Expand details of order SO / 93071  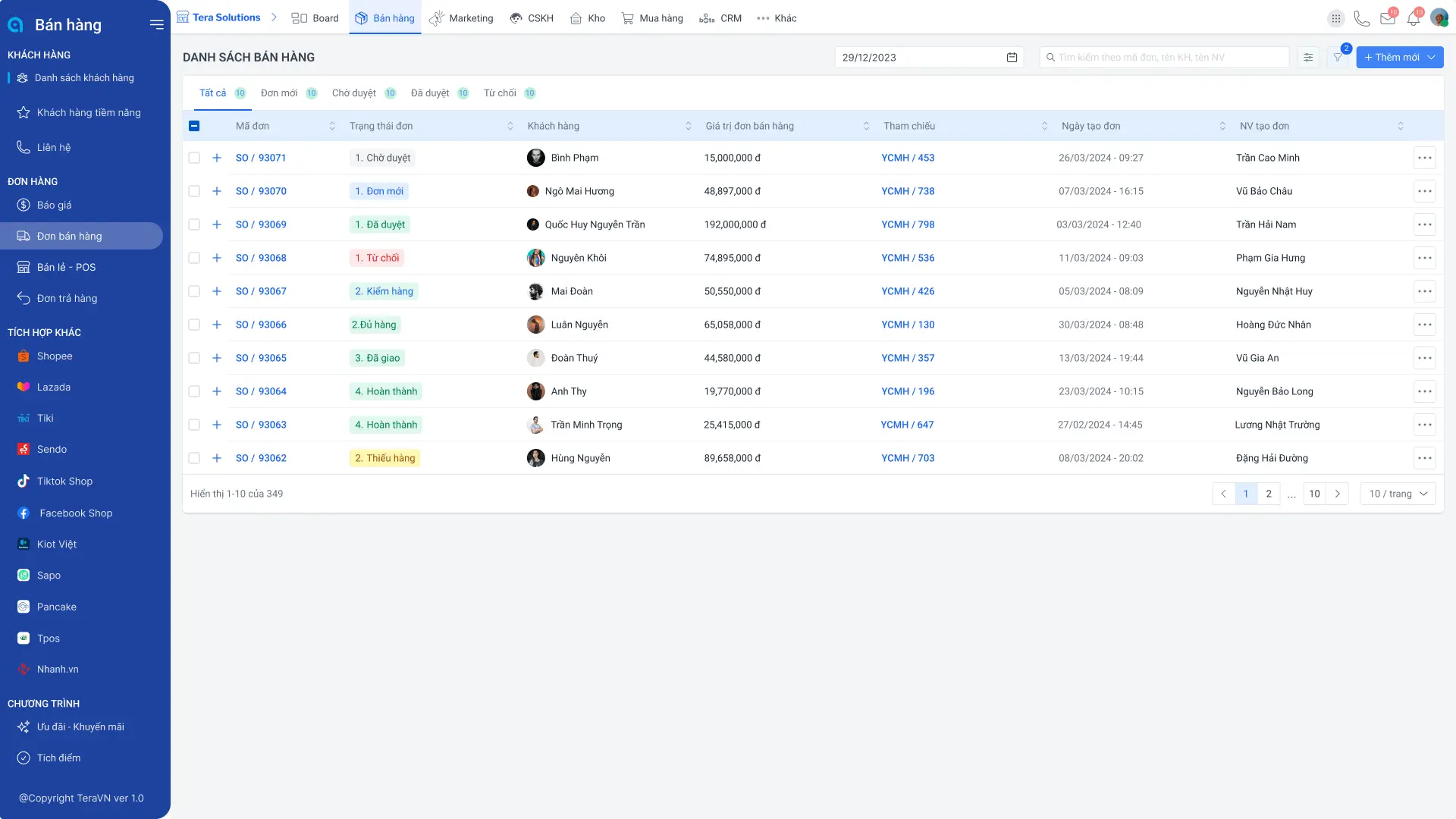click(217, 158)
